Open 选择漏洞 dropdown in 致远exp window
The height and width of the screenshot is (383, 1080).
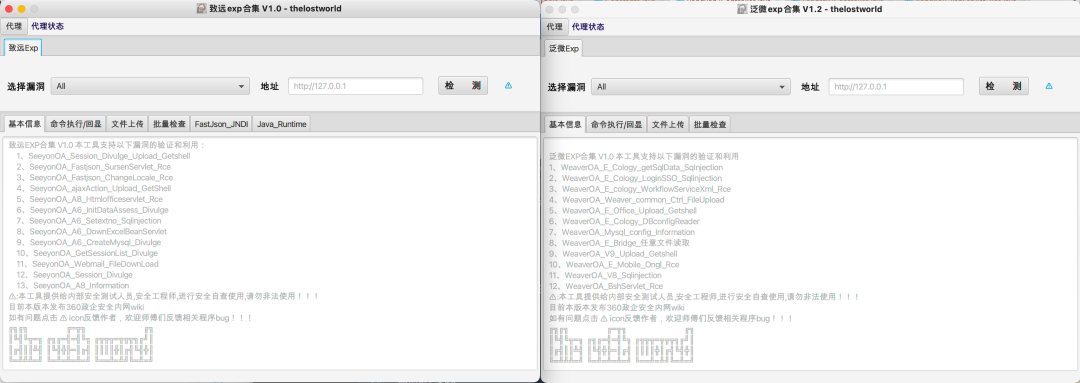coord(150,86)
